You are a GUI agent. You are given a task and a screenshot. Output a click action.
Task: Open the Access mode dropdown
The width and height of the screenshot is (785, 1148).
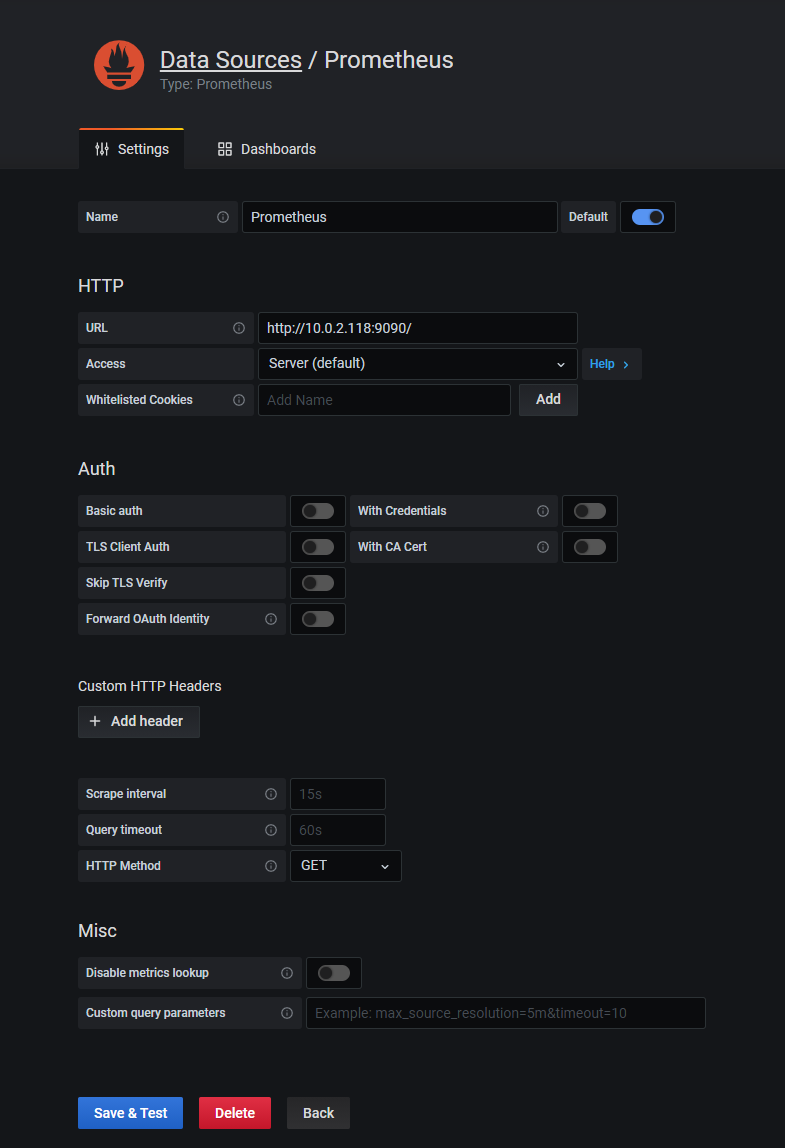(417, 364)
